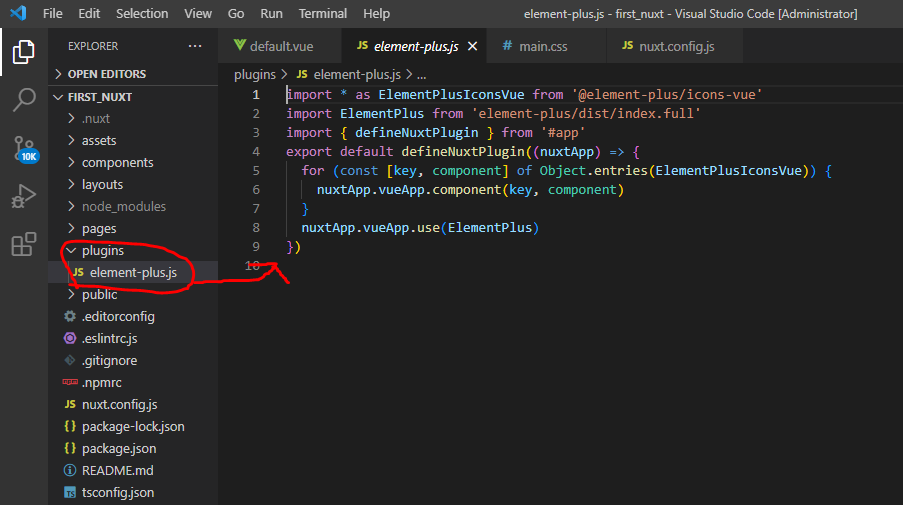Screen dimensions: 903x505
Task: Open the Run and Debug view
Action: [23, 197]
